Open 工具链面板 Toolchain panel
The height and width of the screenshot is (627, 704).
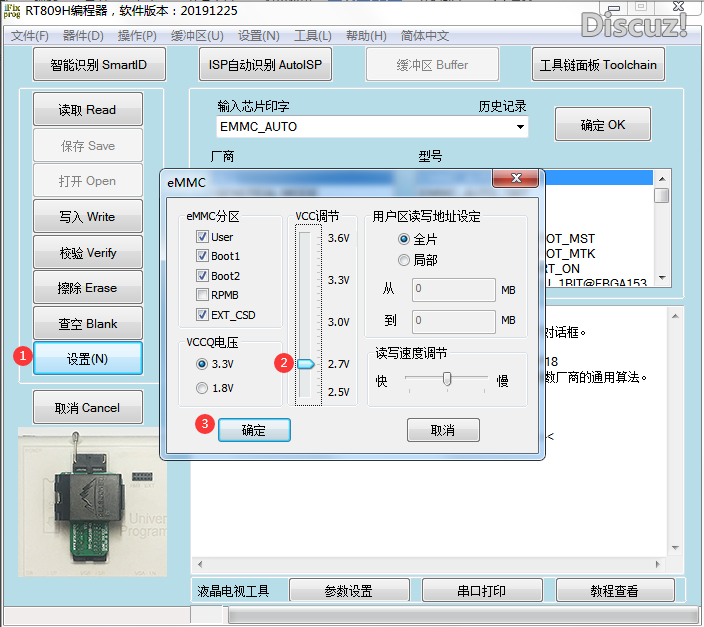tap(598, 65)
